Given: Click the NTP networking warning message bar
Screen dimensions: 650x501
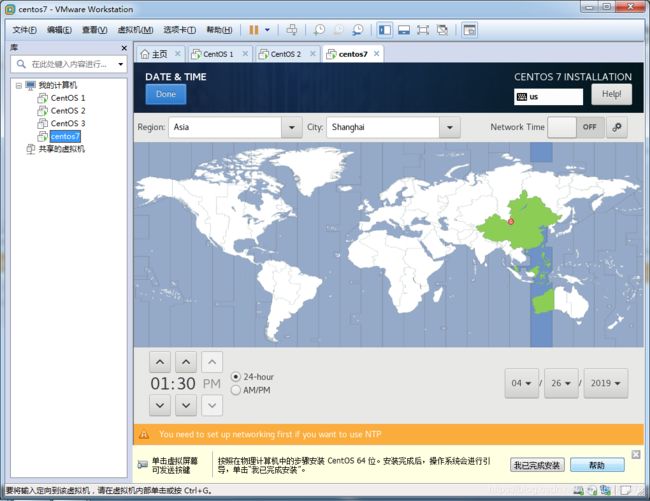Looking at the screenshot, I should (388, 434).
